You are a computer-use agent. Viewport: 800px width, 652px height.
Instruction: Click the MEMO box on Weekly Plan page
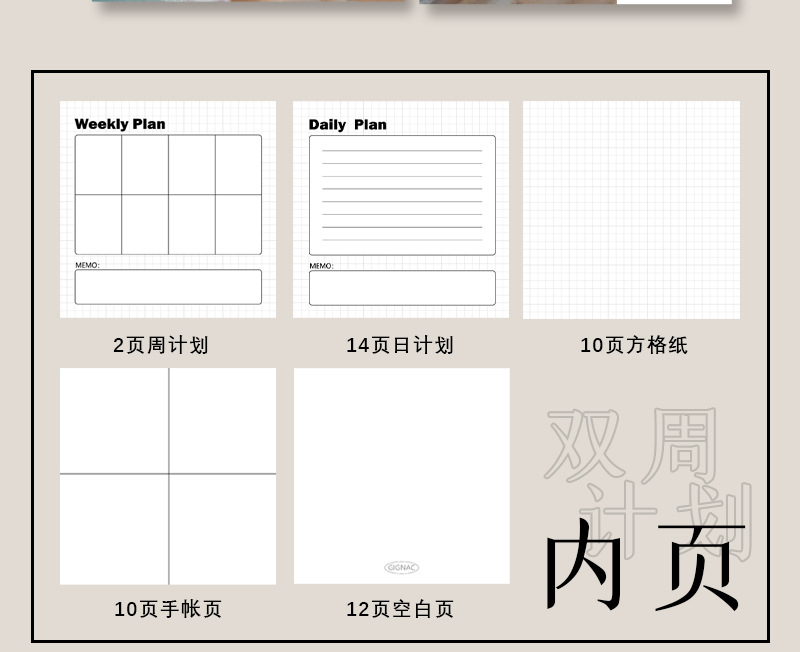168,287
